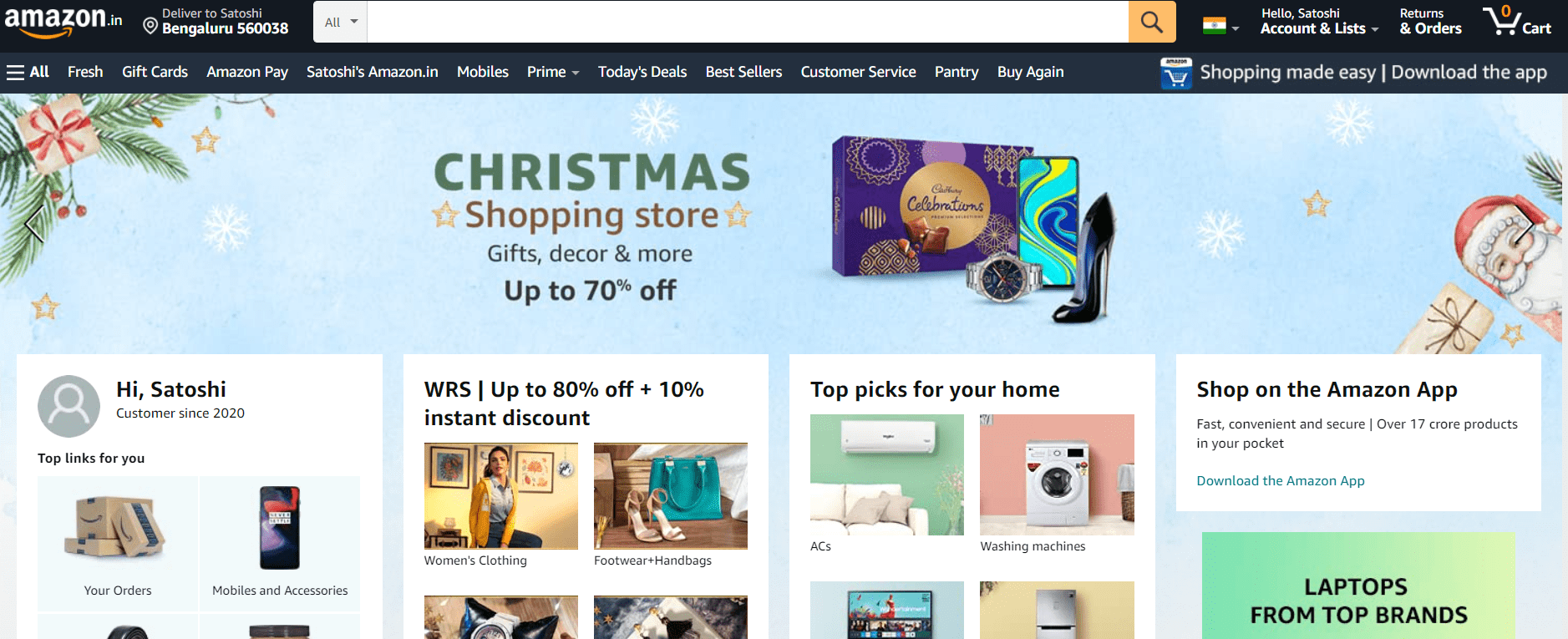Open the hamburger All menu
The image size is (1568, 639).
28,72
